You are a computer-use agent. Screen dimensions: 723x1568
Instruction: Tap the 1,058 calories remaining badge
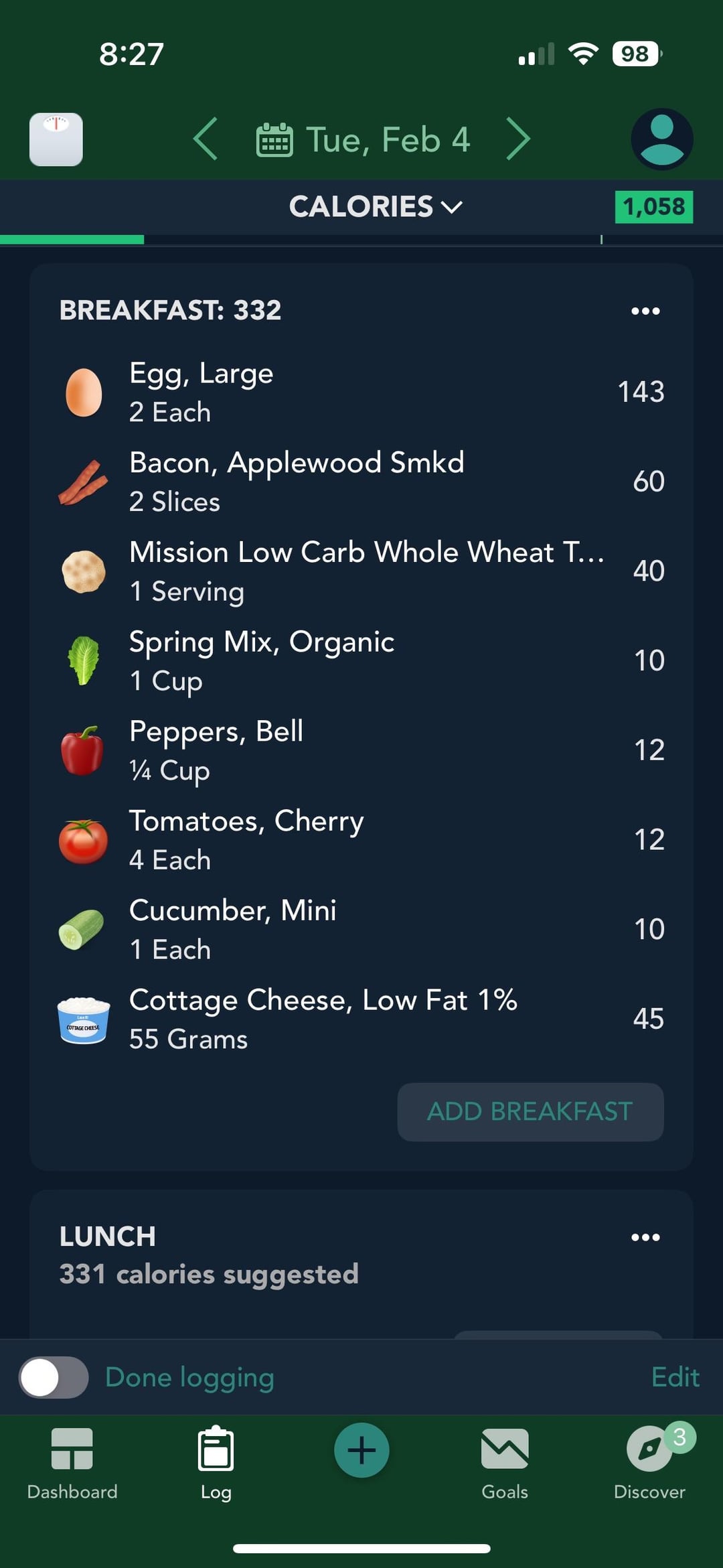click(x=654, y=207)
